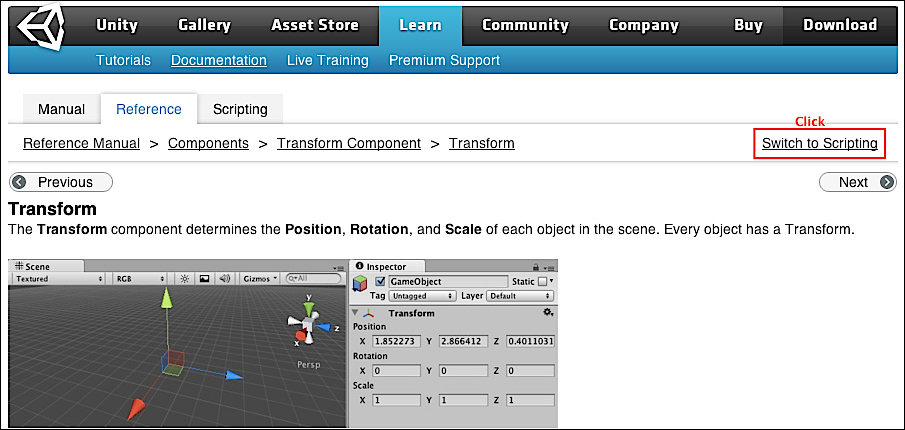Click the green Y axis arrow
The width and height of the screenshot is (905, 430).
[x=167, y=299]
